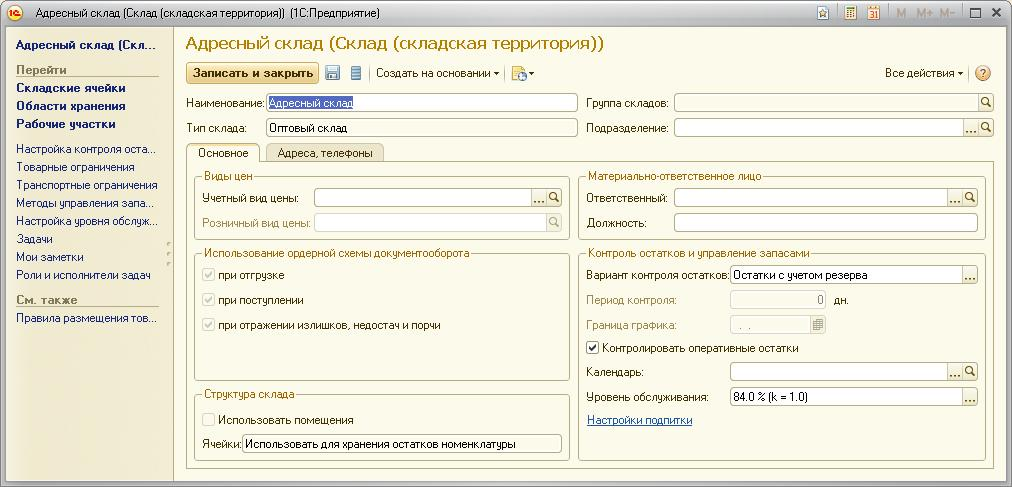The image size is (1012, 487).
Task: Click the favorites star icon in title bar
Action: coord(822,13)
